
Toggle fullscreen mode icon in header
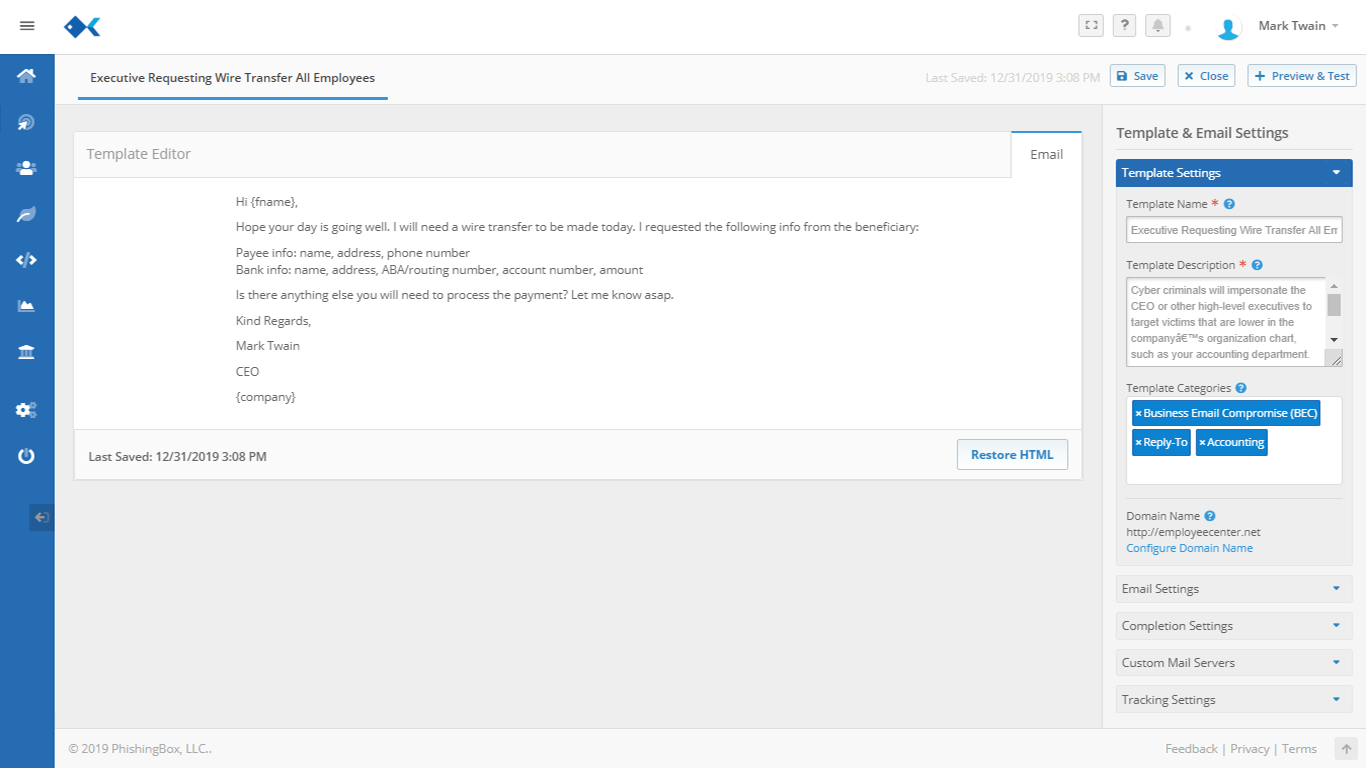[x=1091, y=26]
